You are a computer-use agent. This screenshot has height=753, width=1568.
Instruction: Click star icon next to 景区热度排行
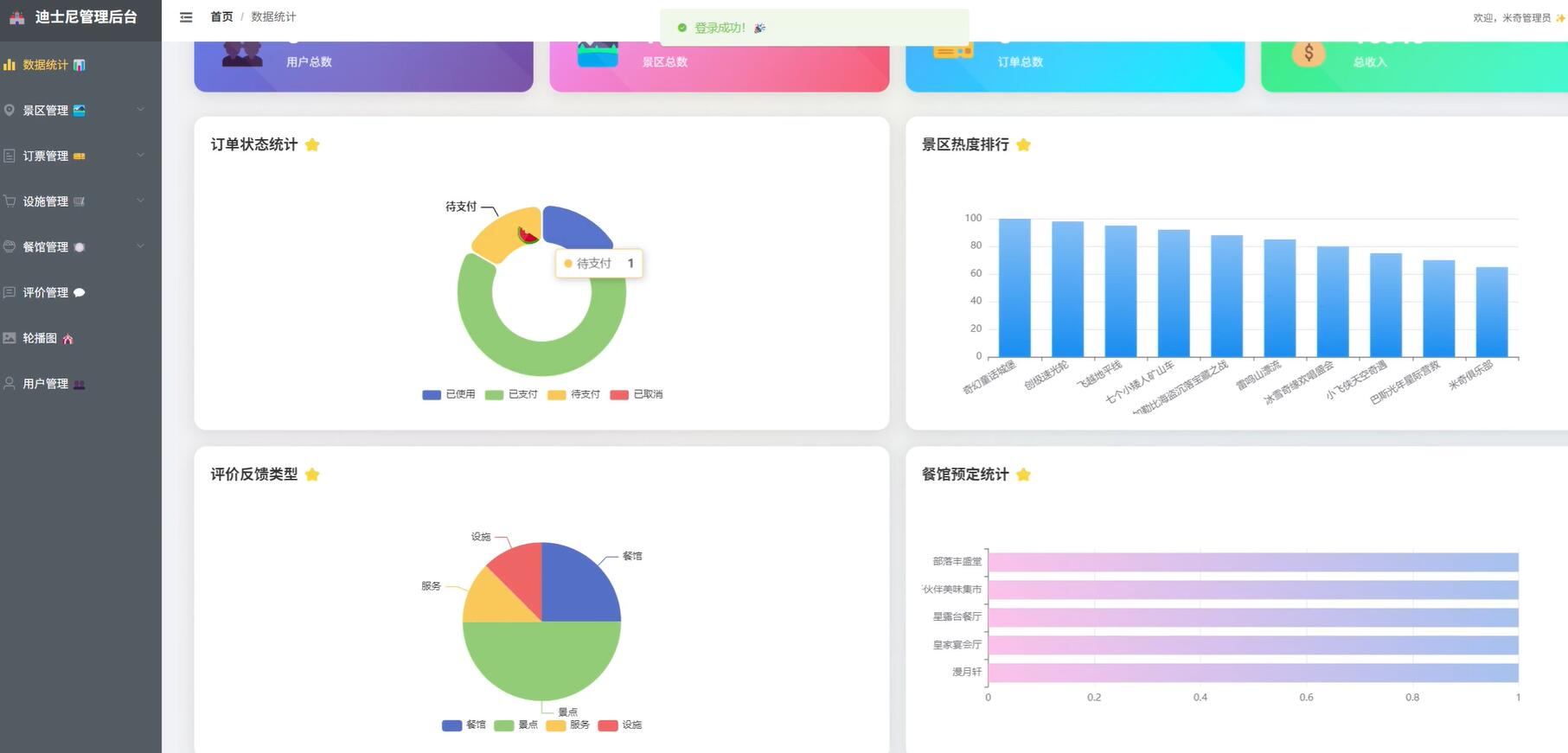[1023, 144]
